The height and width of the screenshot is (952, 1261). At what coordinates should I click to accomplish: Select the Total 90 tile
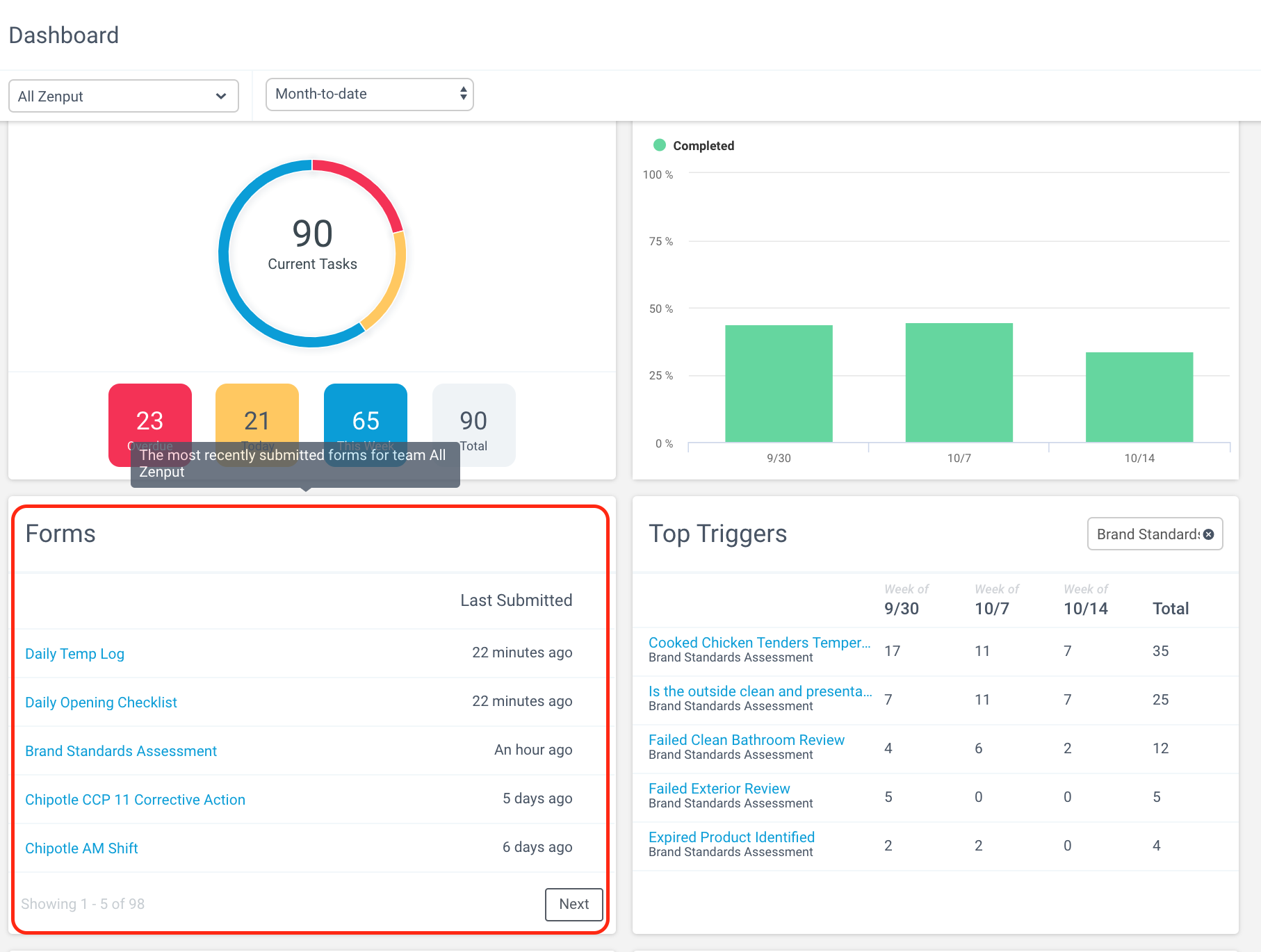point(474,425)
